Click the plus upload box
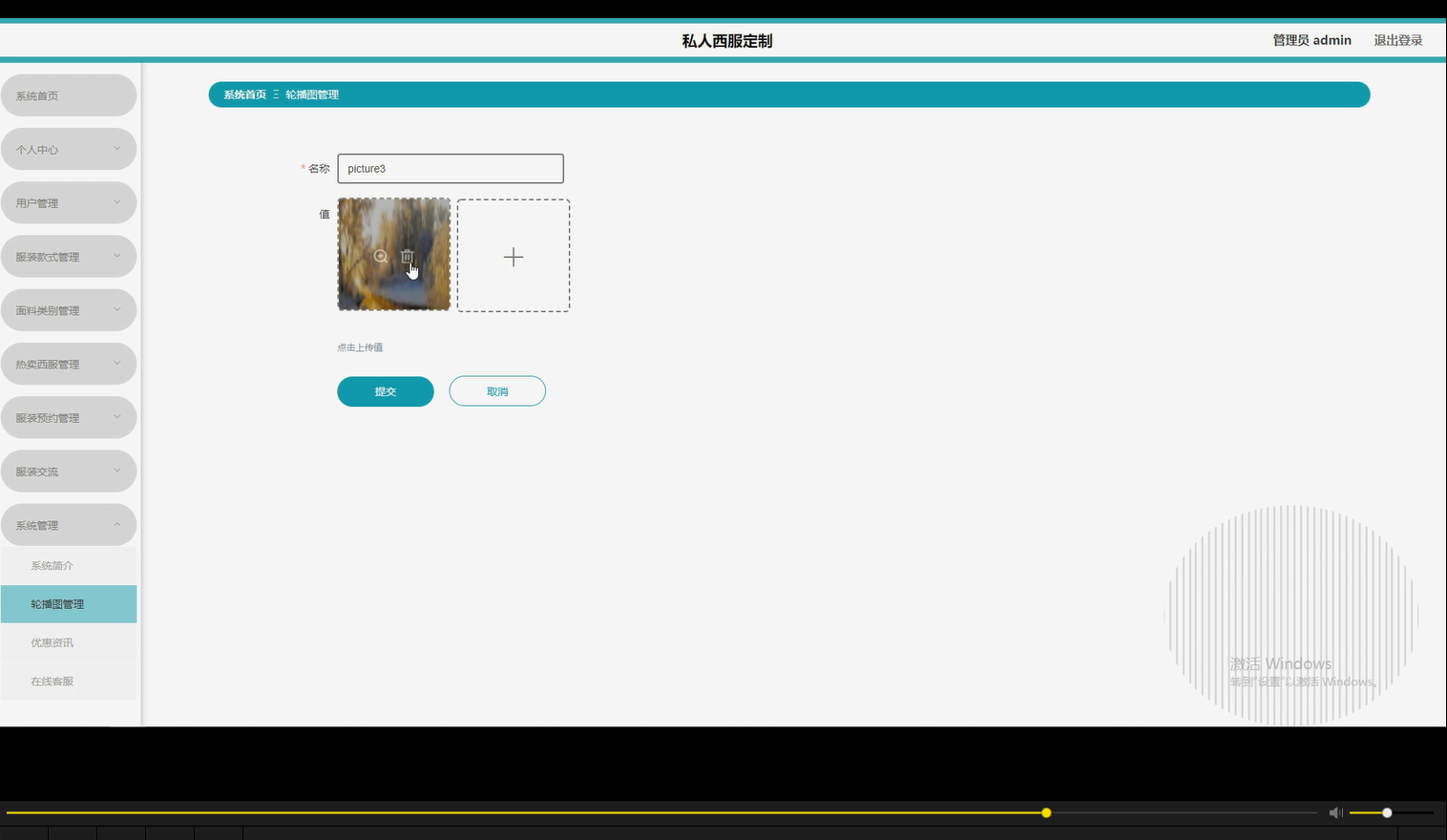 (514, 256)
